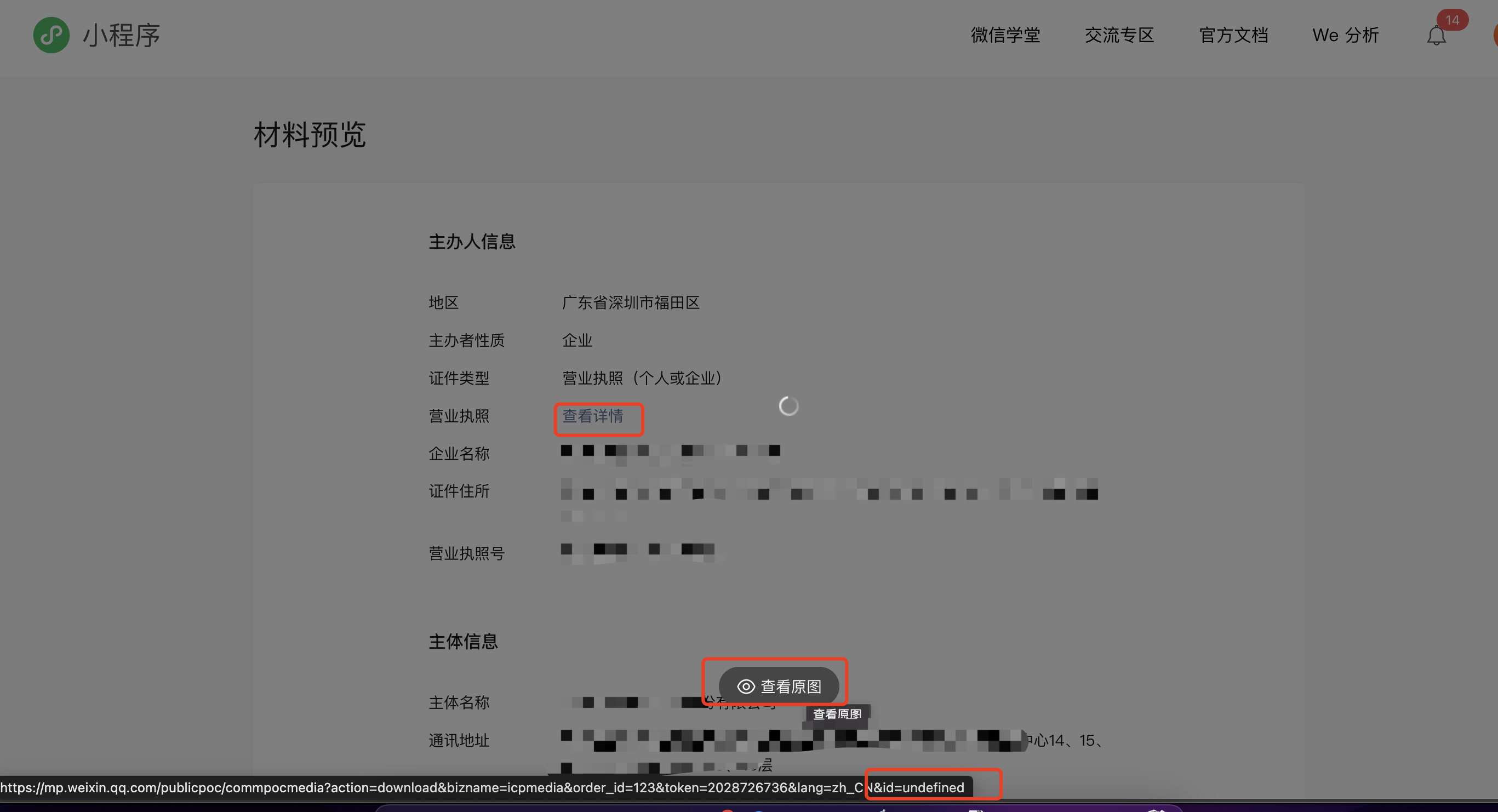Open 官方文档 from the header
Image resolution: width=1498 pixels, height=812 pixels.
point(1233,36)
